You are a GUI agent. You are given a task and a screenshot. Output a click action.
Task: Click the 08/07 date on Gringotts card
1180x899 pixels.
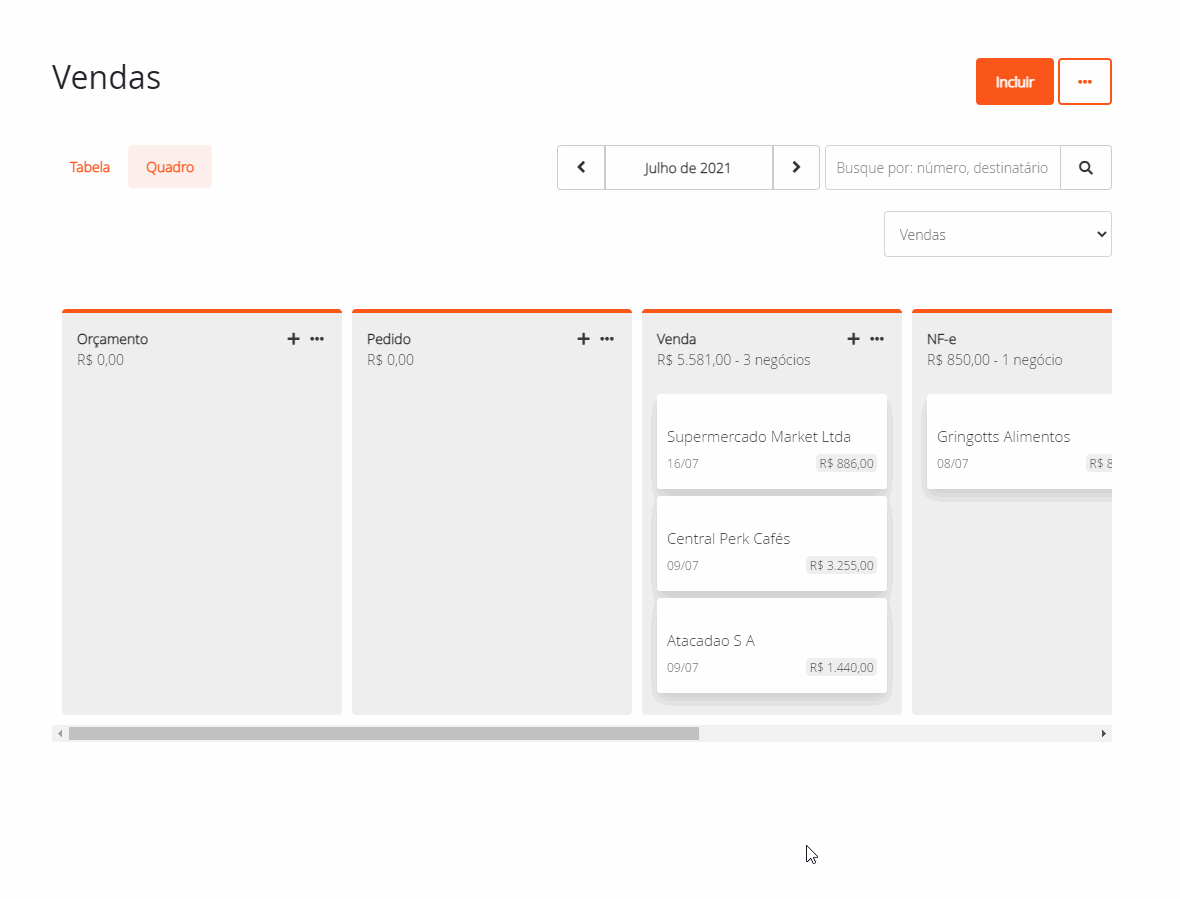click(x=953, y=463)
